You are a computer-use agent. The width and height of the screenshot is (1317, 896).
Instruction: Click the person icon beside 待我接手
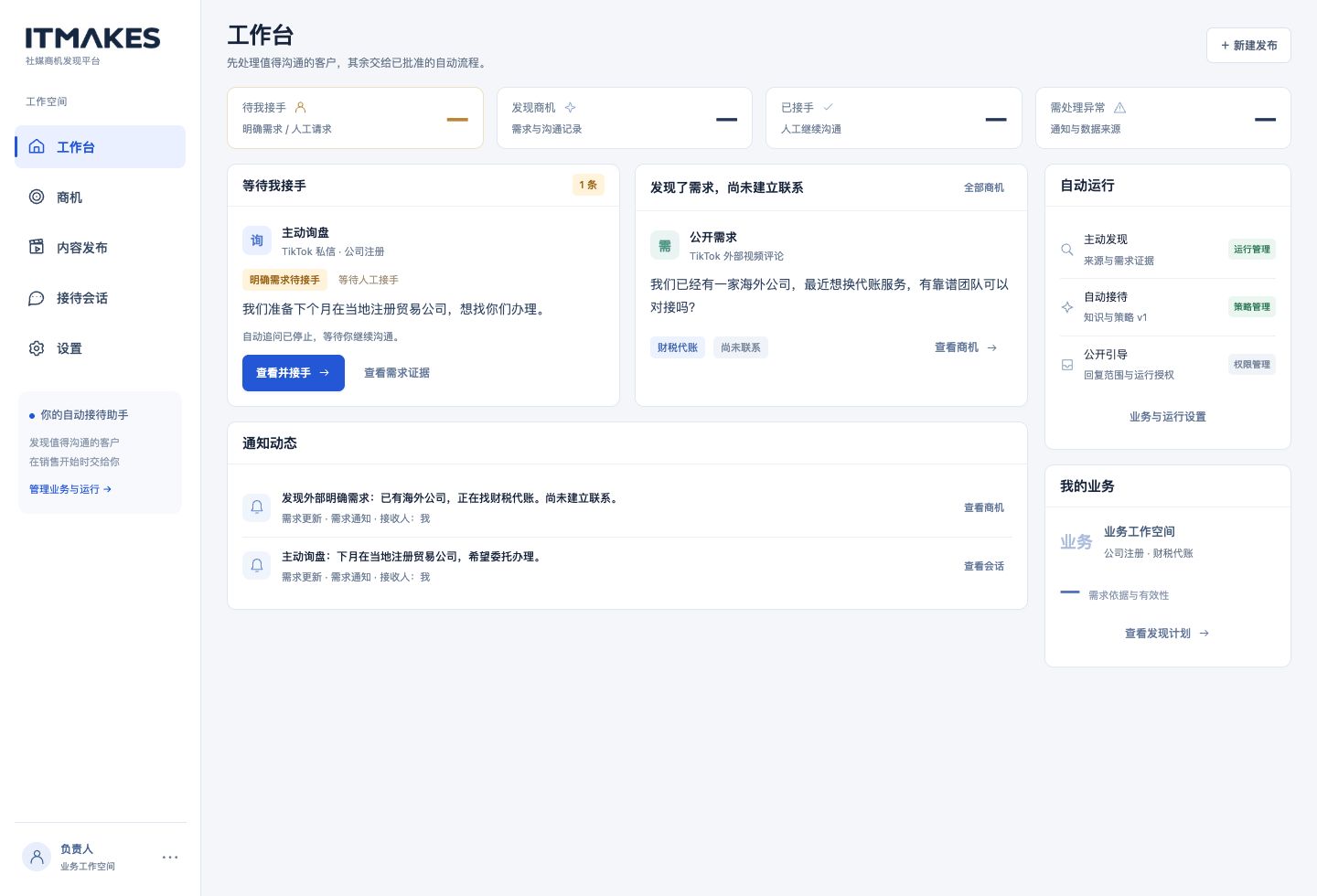[301, 107]
